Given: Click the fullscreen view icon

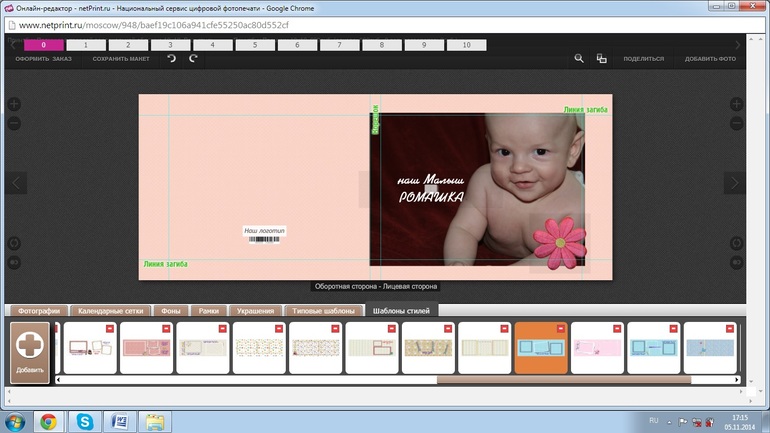Looking at the screenshot, I should pos(601,59).
